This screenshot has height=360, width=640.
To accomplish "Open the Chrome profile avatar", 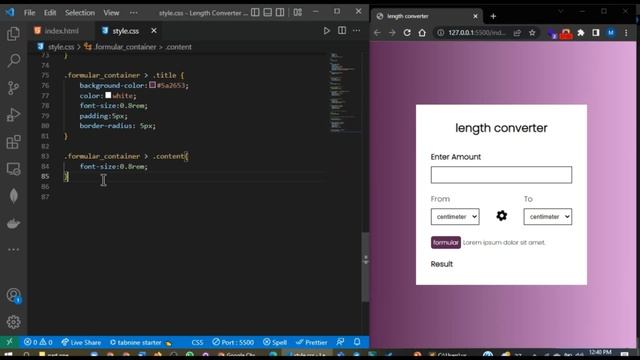I will (611, 33).
